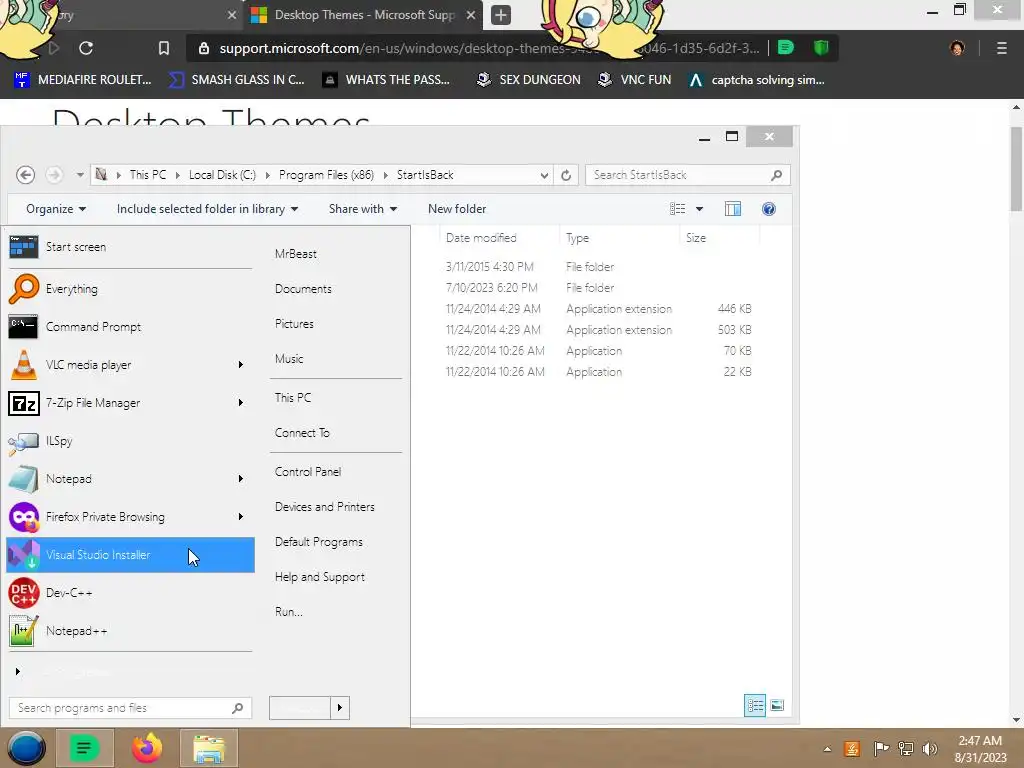Open shutdown options arrow
This screenshot has height=768, width=1024.
[x=340, y=707]
